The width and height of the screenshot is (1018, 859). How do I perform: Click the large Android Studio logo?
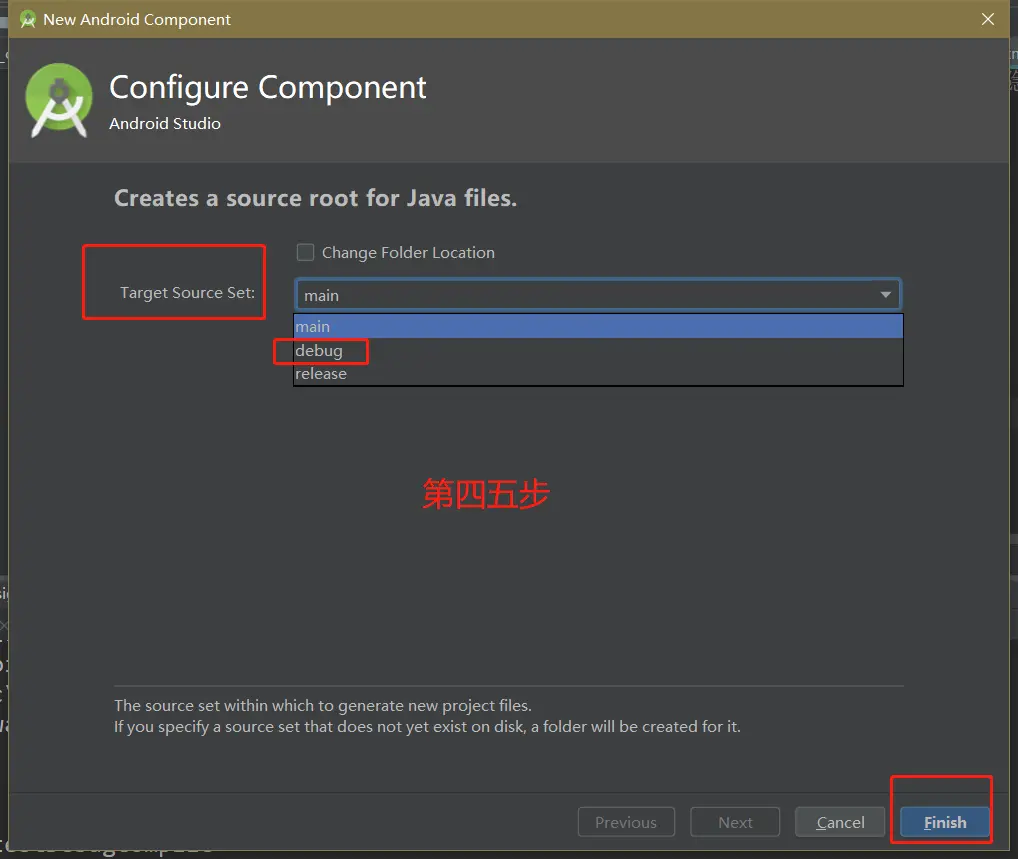pos(62,101)
